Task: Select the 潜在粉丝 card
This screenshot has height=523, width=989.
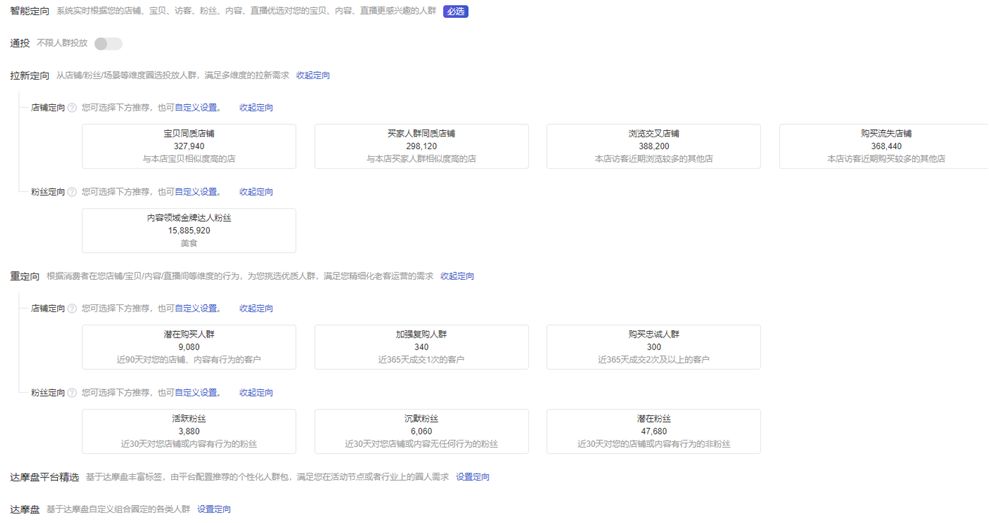Action: click(x=653, y=432)
